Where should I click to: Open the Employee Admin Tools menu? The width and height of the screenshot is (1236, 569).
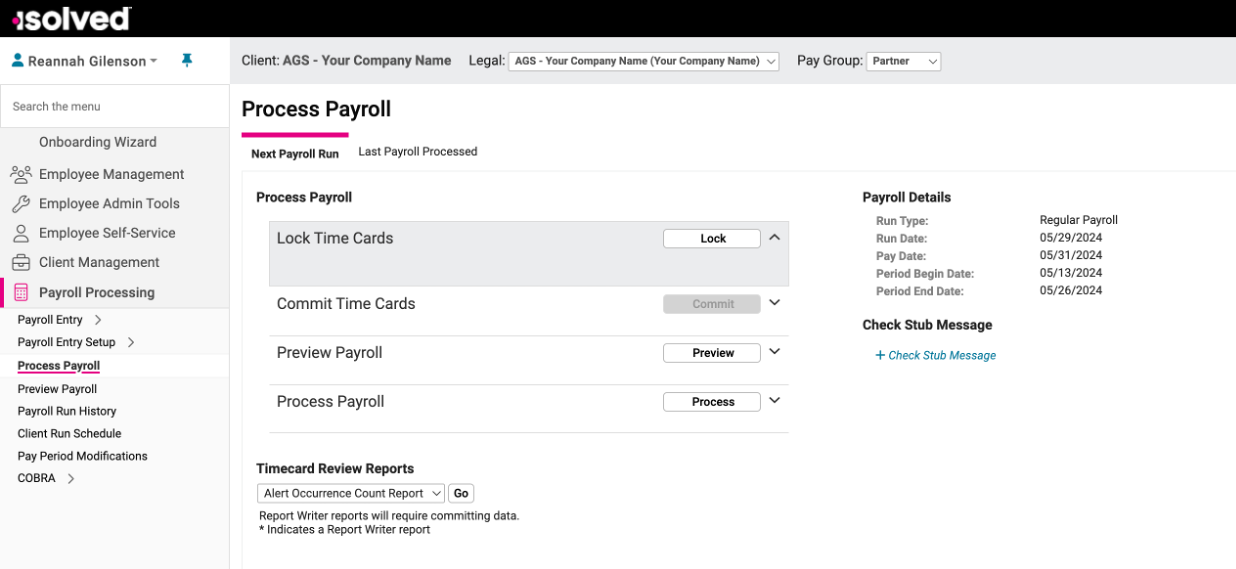pyautogui.click(x=109, y=203)
